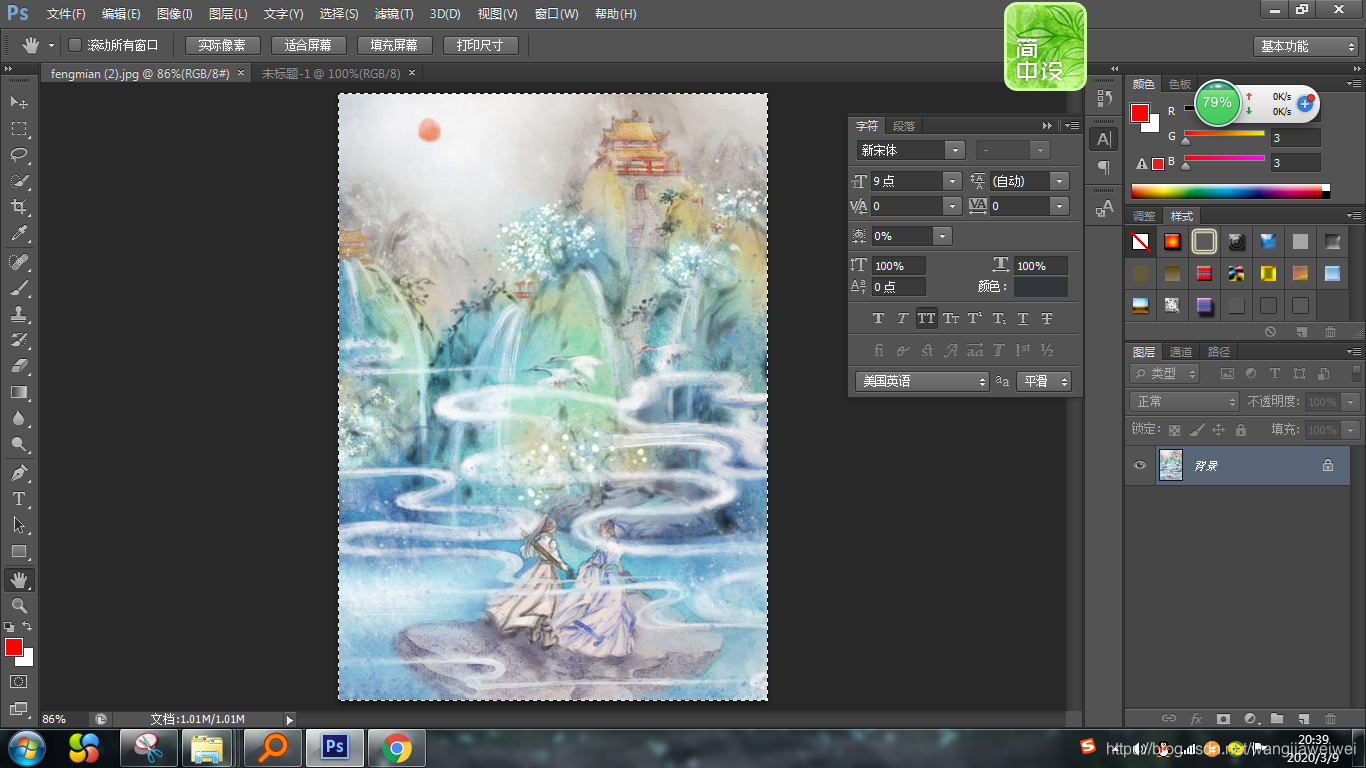Click the Strikethrough text style icon

coord(1047,319)
